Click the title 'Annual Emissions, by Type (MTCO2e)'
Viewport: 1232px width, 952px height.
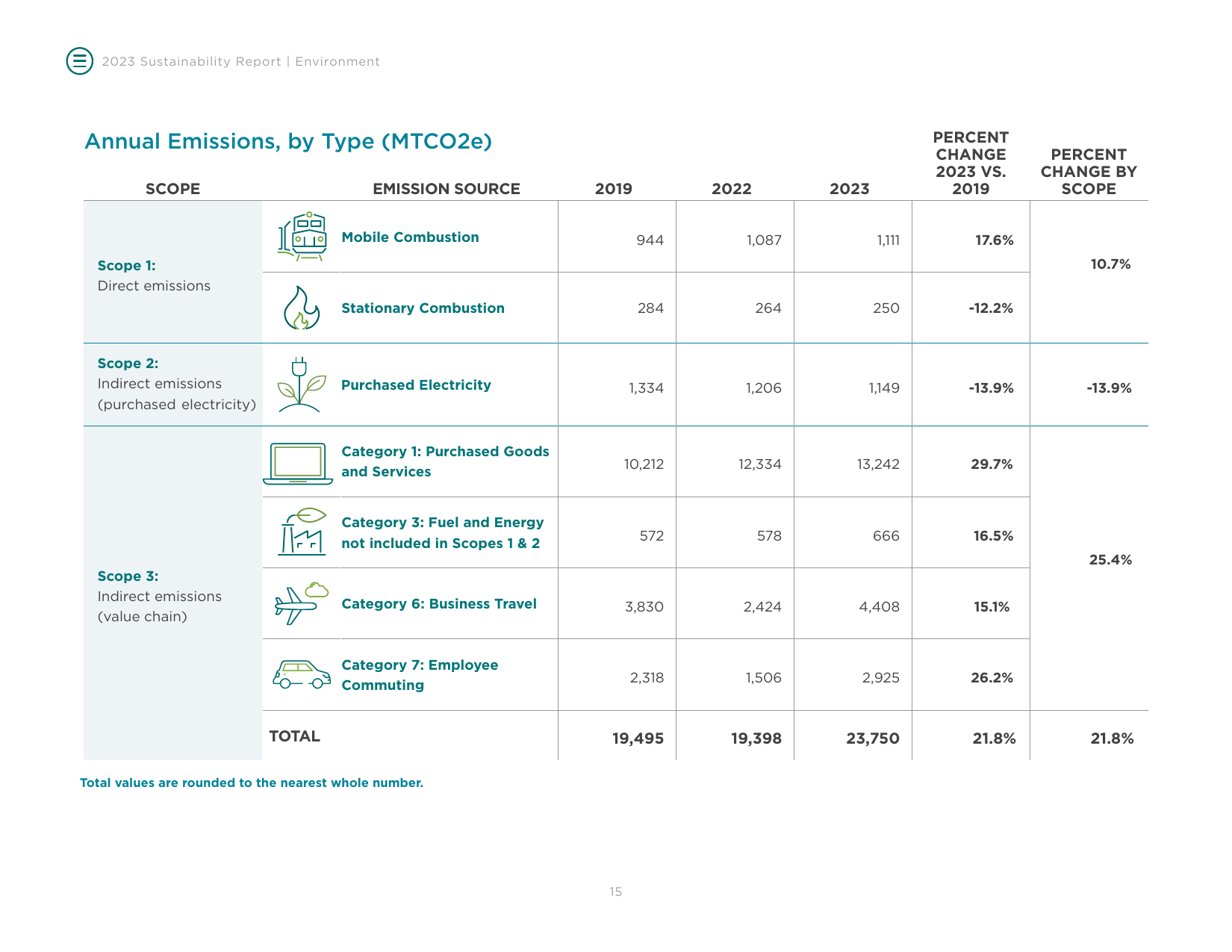pyautogui.click(x=288, y=141)
